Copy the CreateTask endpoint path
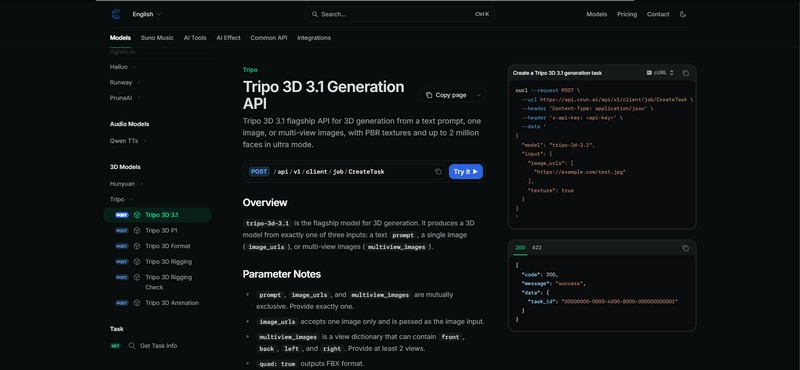The image size is (800, 370). [x=438, y=172]
